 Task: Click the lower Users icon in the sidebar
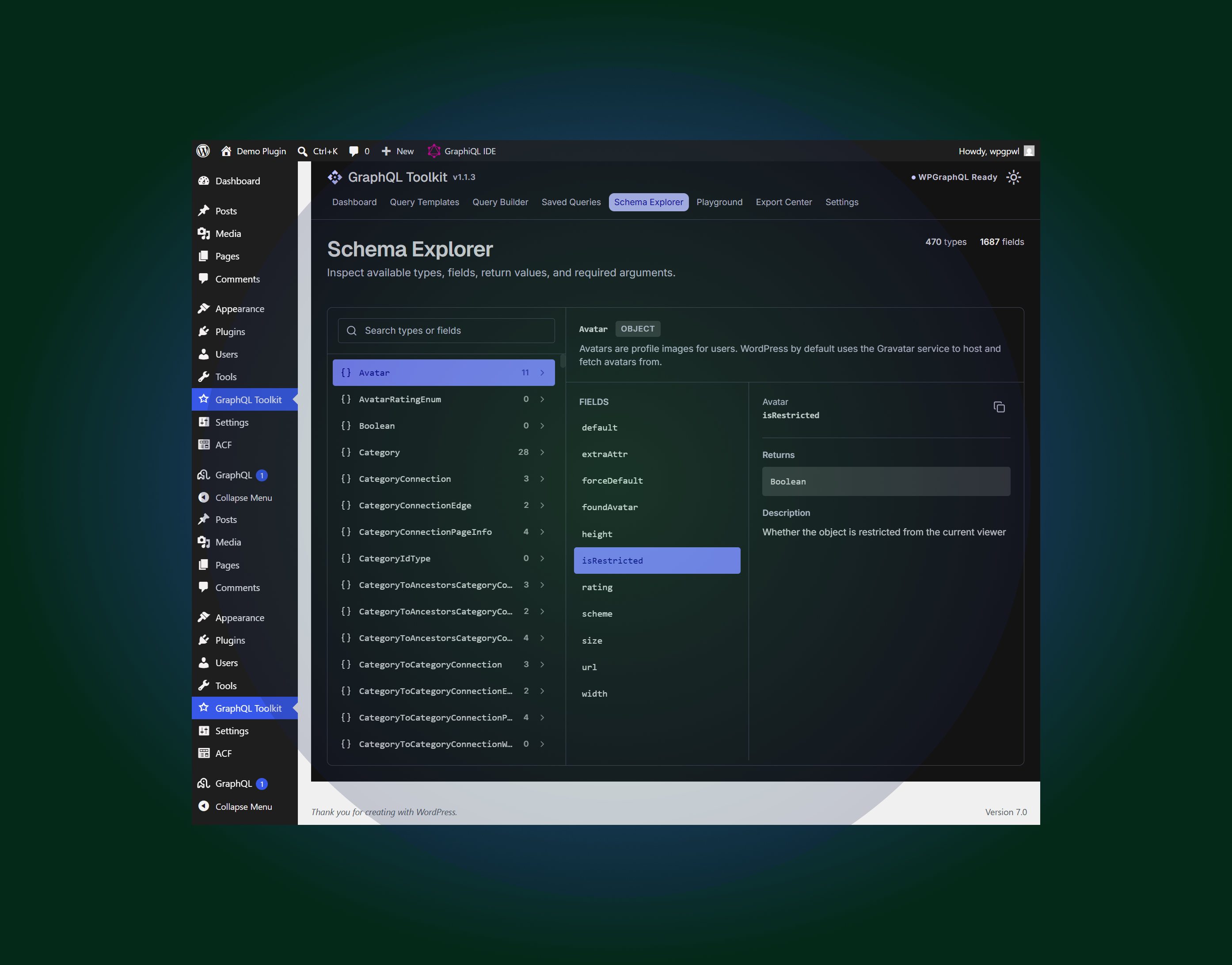204,663
